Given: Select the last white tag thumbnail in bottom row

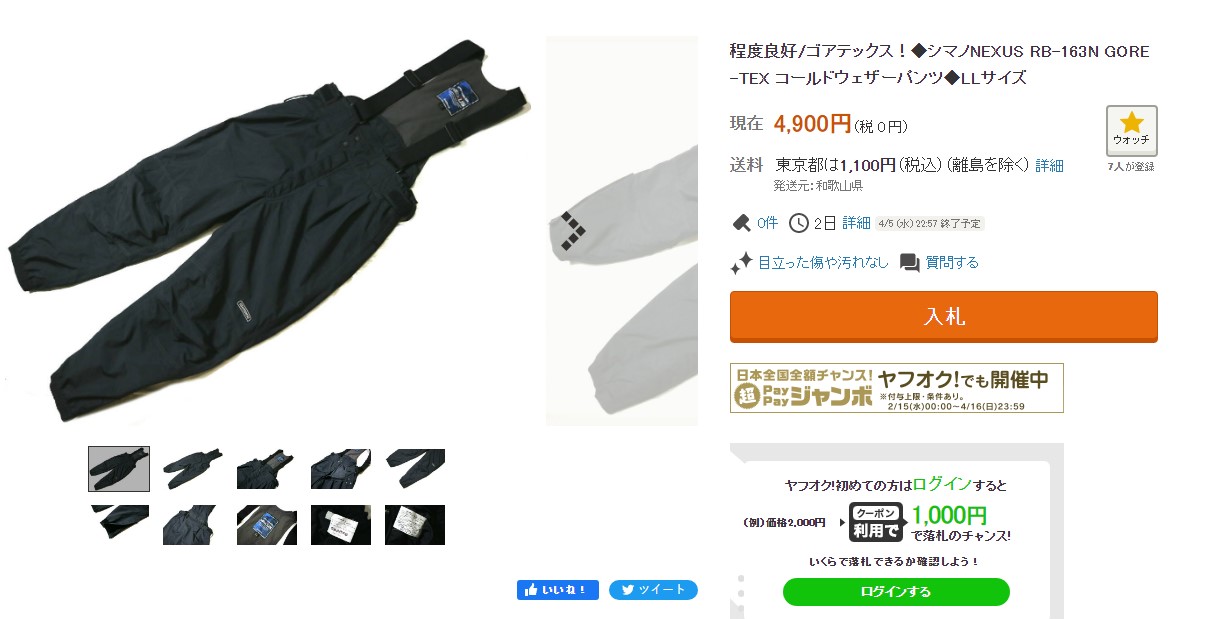Looking at the screenshot, I should [415, 525].
